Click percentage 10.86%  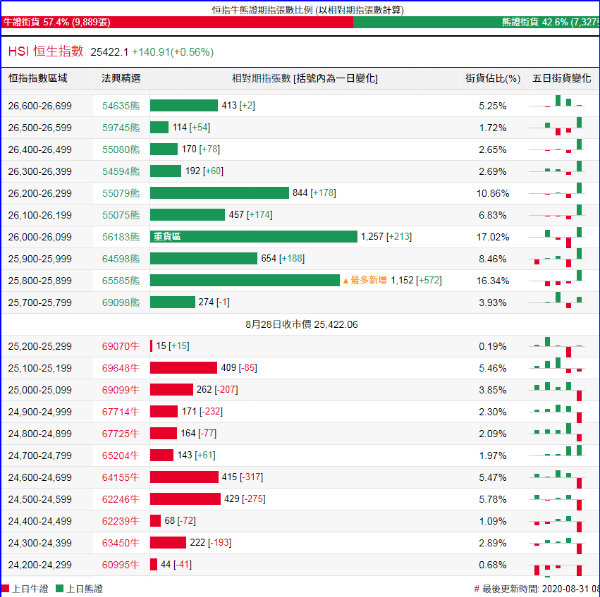coord(492,194)
